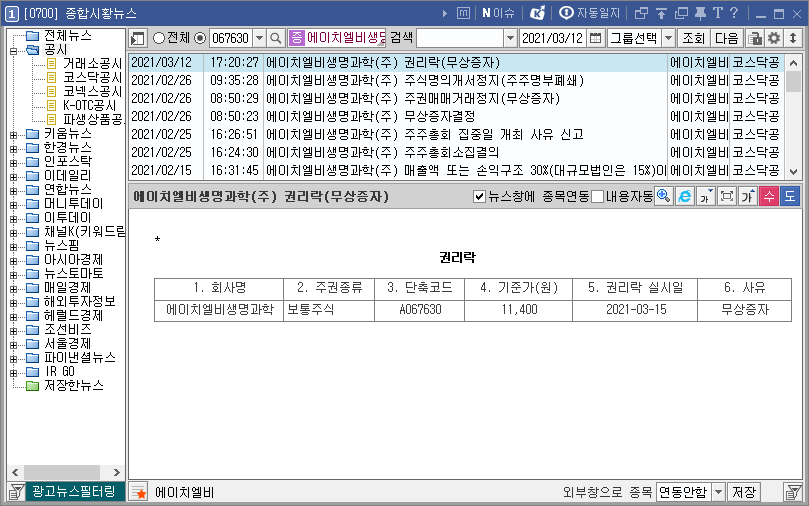The height and width of the screenshot is (506, 809).
Task: Click the 조회 query button
Action: point(693,38)
